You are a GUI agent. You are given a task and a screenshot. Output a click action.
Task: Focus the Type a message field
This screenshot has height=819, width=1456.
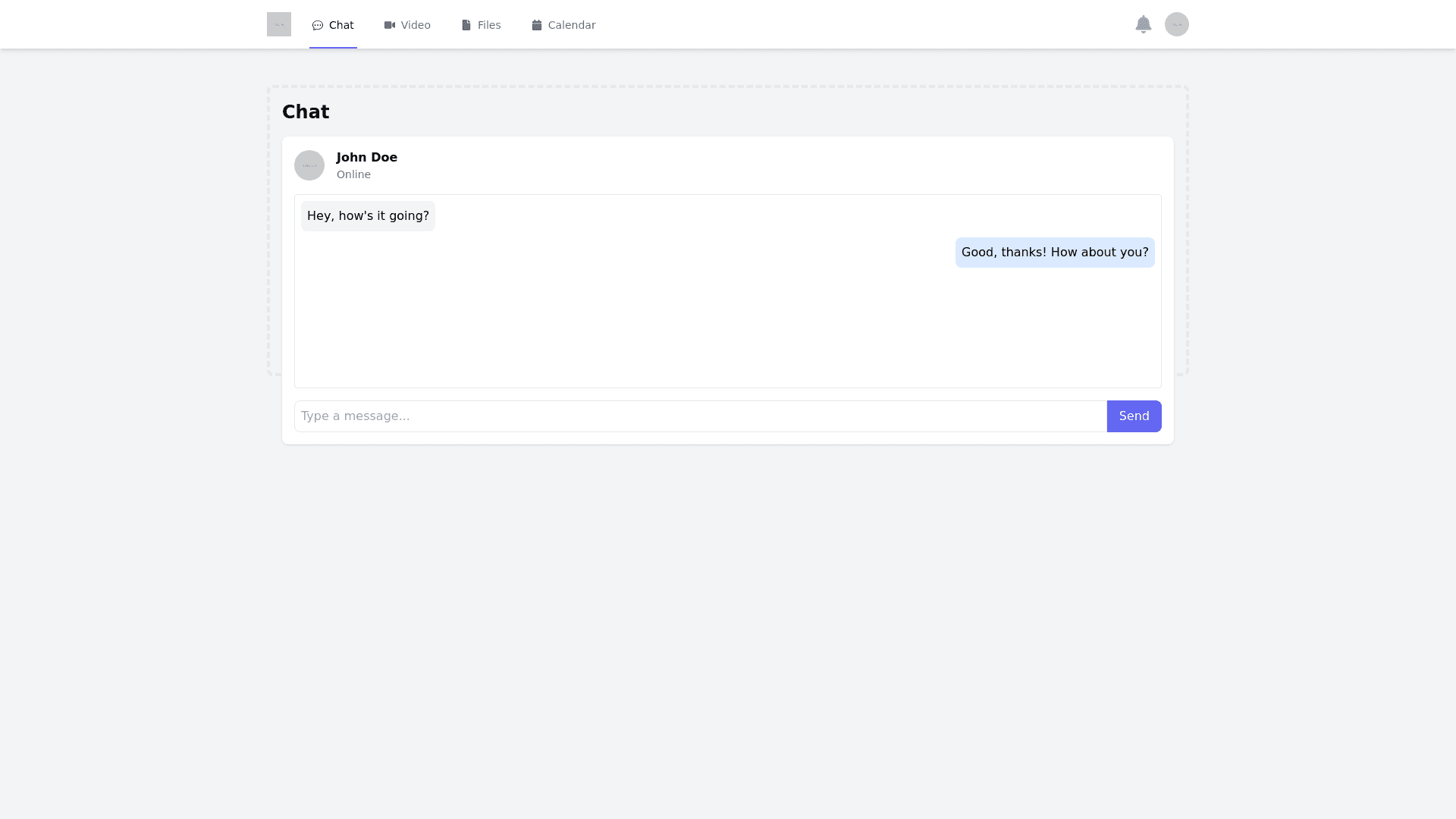point(700,416)
